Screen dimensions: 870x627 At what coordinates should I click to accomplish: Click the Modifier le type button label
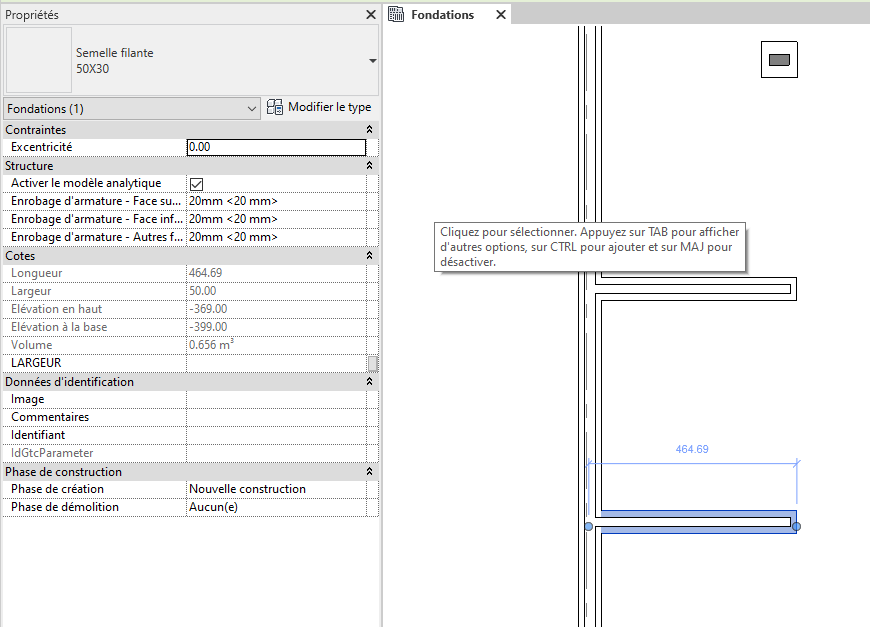pos(329,107)
